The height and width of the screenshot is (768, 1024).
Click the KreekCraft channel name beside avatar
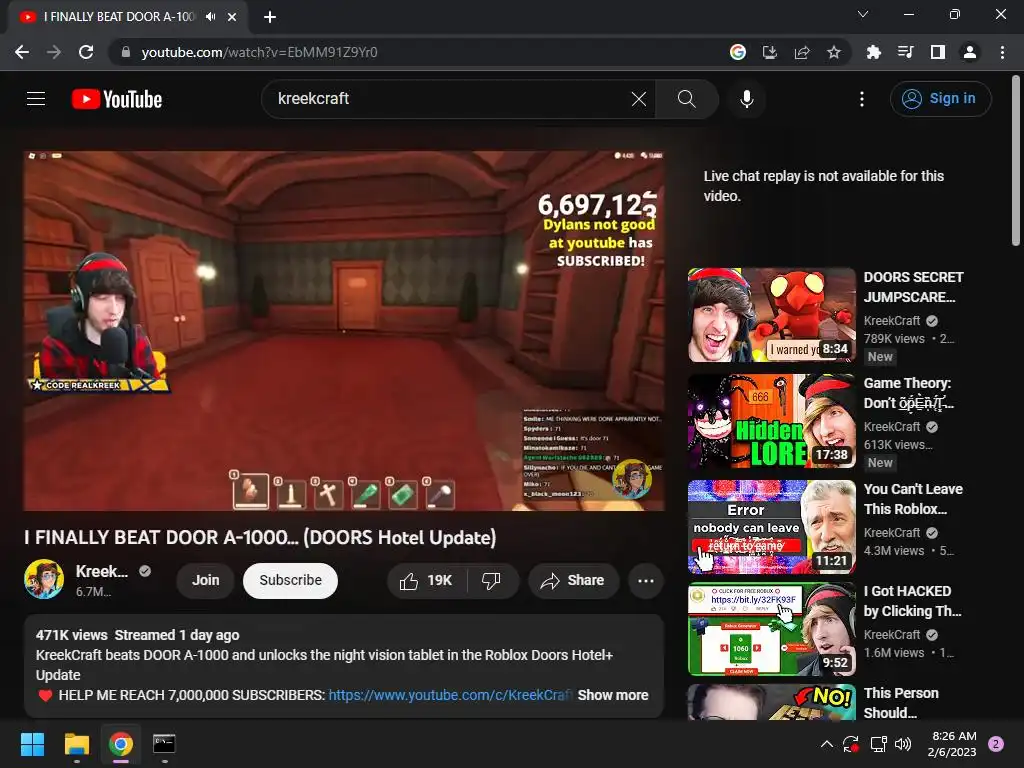tap(102, 571)
